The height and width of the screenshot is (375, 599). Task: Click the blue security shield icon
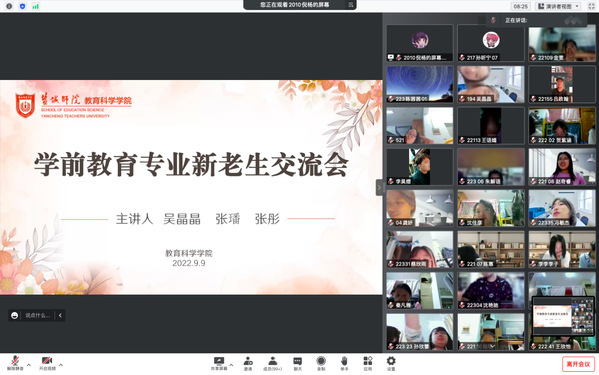22,6
